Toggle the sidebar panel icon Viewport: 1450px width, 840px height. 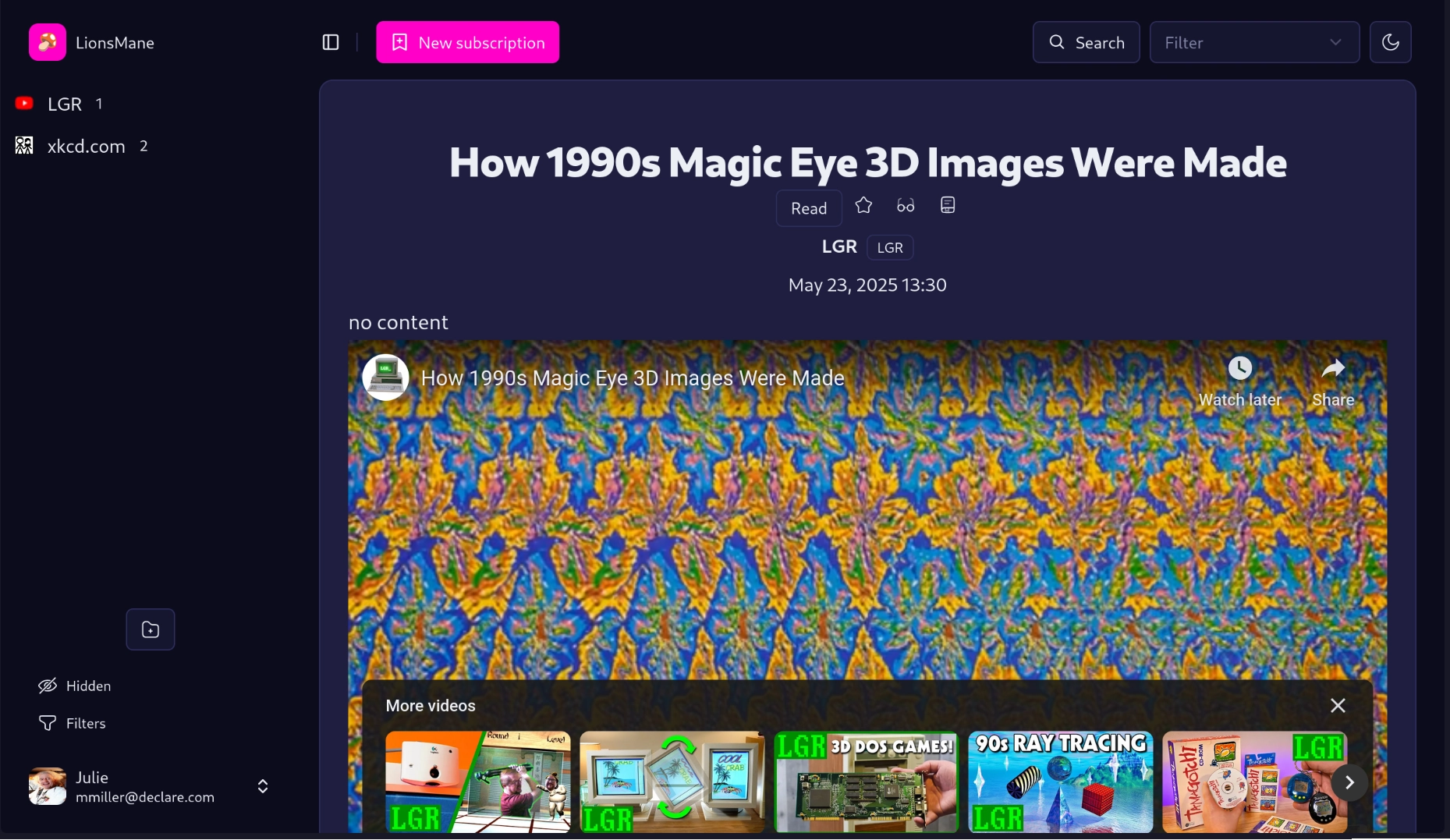coord(330,42)
